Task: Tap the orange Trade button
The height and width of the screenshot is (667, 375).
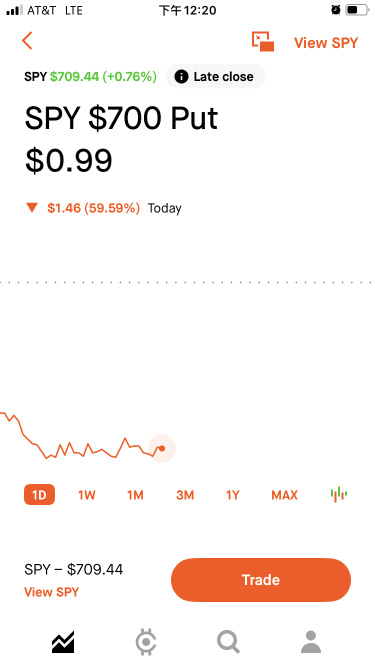Action: point(261,580)
